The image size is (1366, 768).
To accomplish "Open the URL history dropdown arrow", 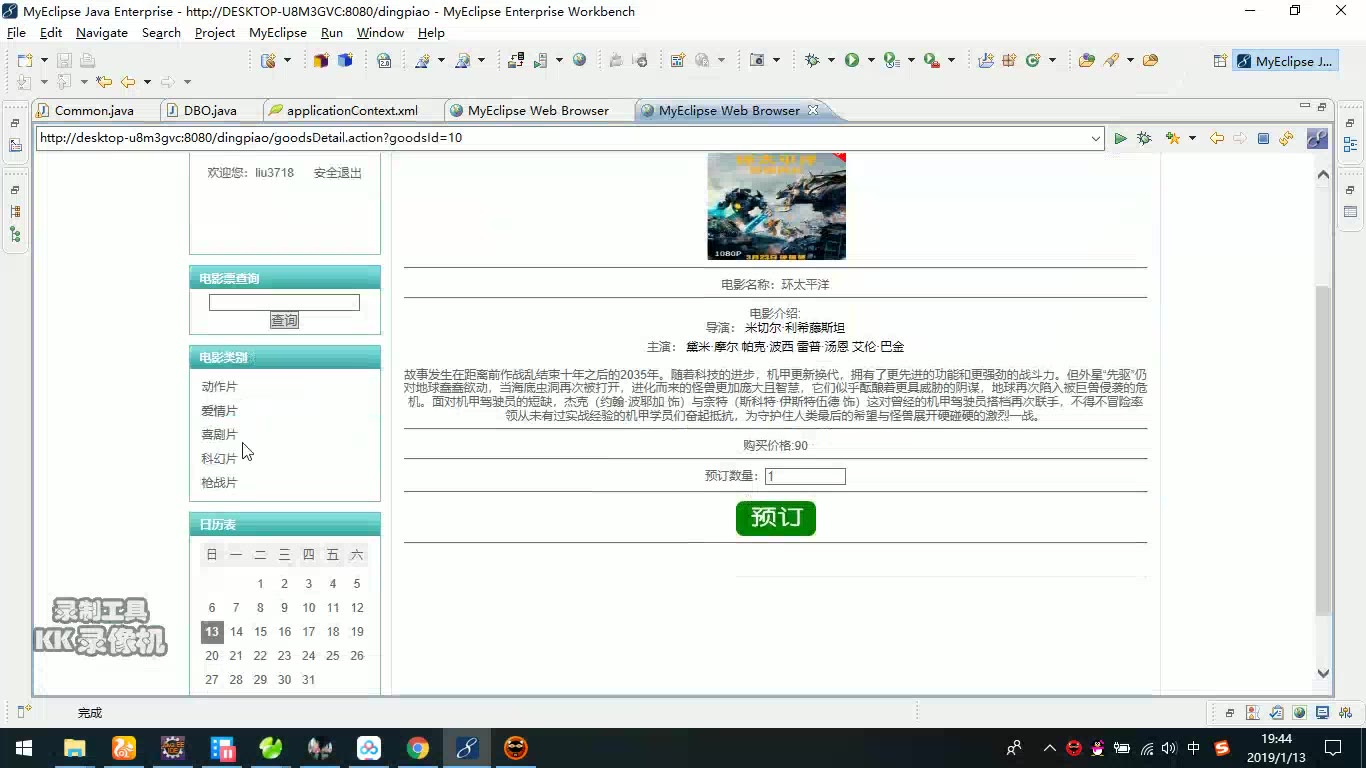I will 1096,138.
